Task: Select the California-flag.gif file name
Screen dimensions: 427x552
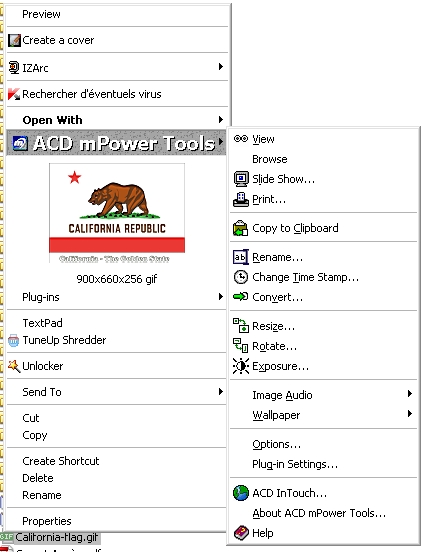Action: tap(57, 537)
